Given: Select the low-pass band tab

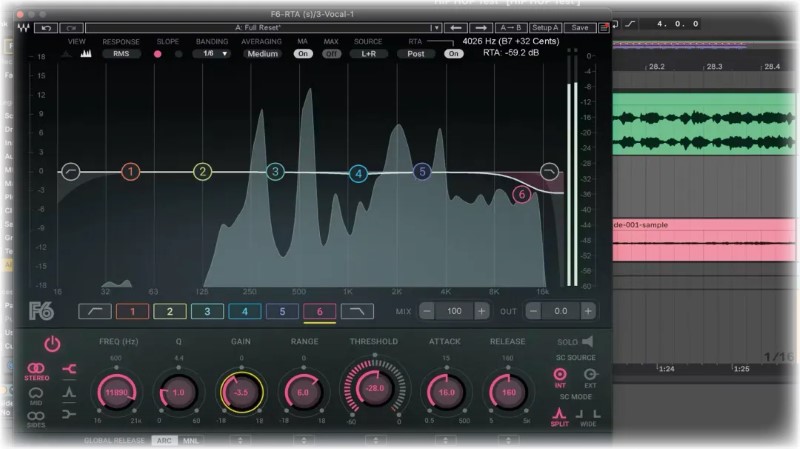Looking at the screenshot, I should point(357,311).
